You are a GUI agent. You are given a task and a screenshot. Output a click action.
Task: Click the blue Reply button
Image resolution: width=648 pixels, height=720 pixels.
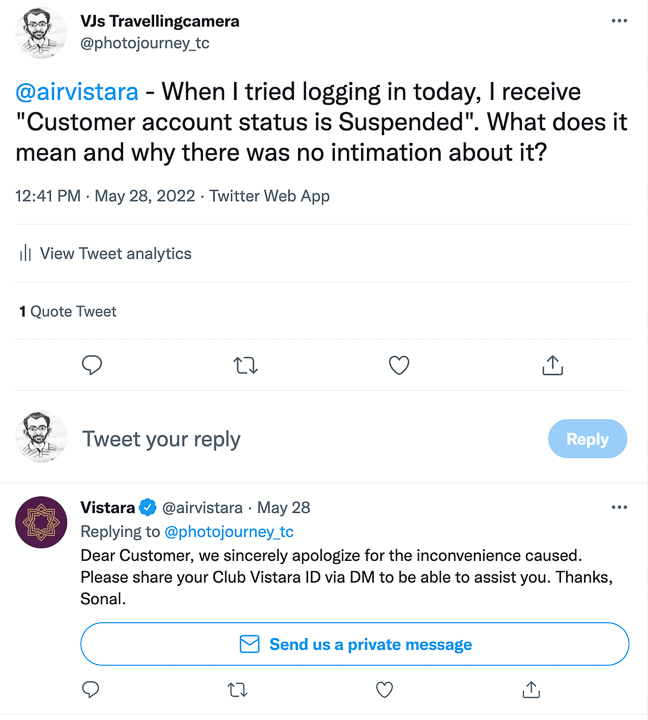tap(587, 439)
